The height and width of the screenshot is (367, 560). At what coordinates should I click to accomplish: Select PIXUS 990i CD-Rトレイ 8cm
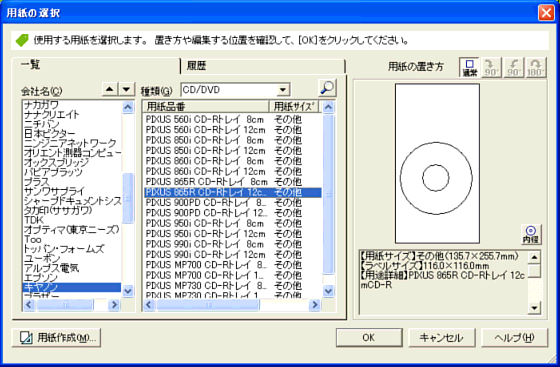pyautogui.click(x=233, y=244)
